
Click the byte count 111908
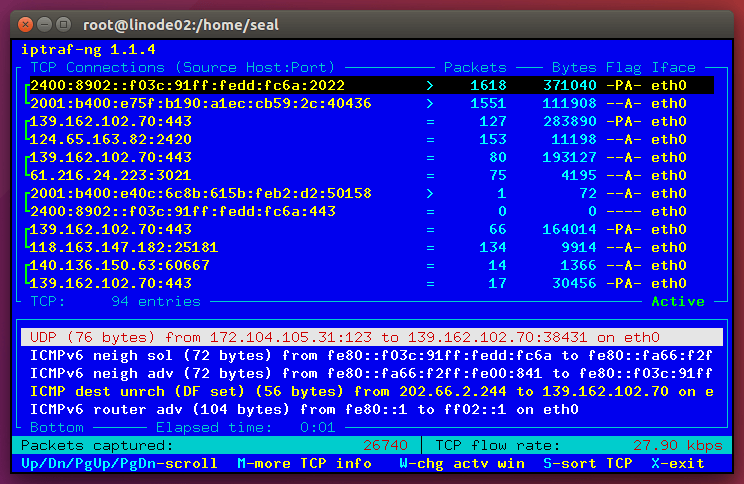point(569,103)
